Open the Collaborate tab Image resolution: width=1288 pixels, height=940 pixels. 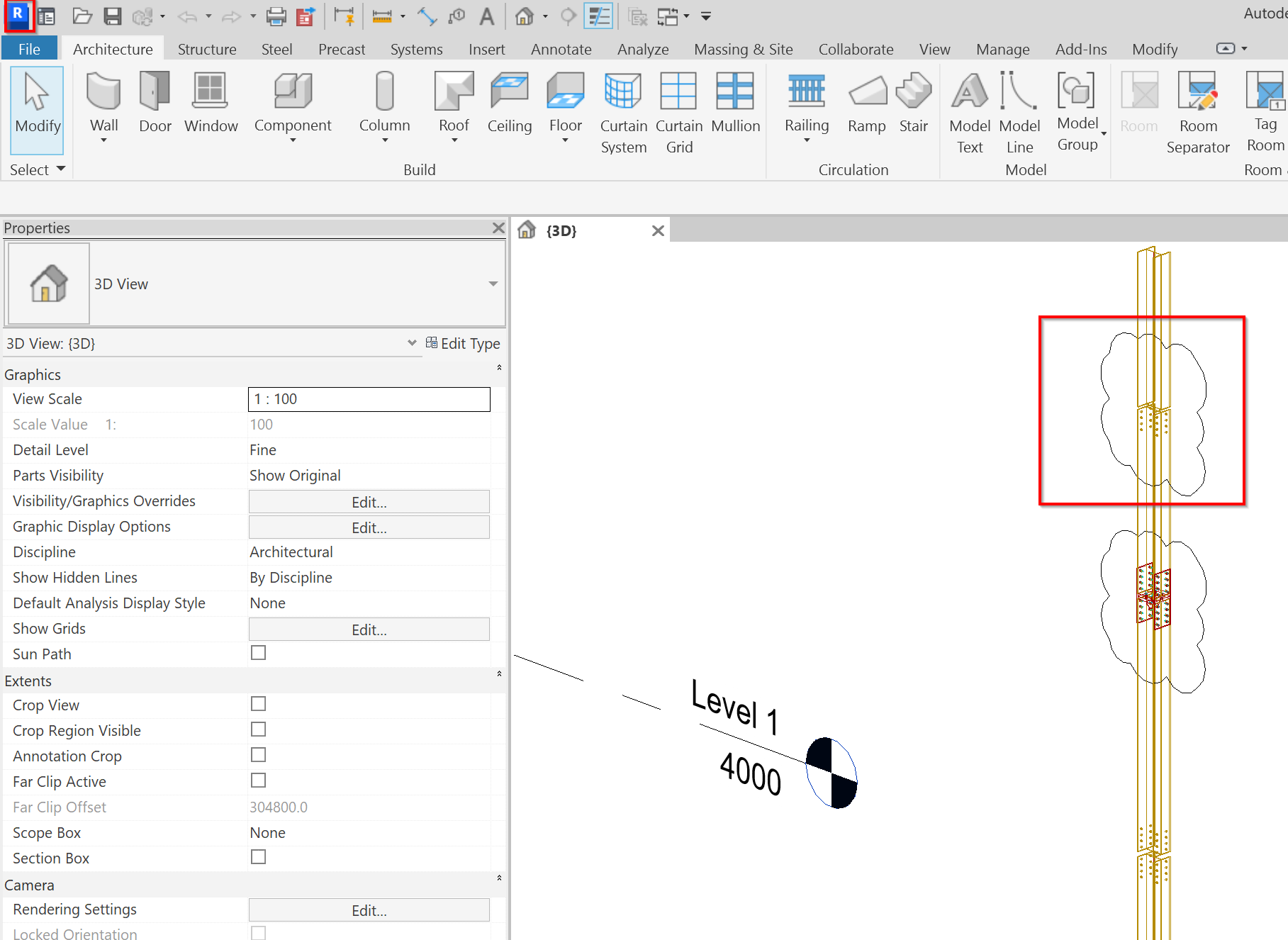856,49
